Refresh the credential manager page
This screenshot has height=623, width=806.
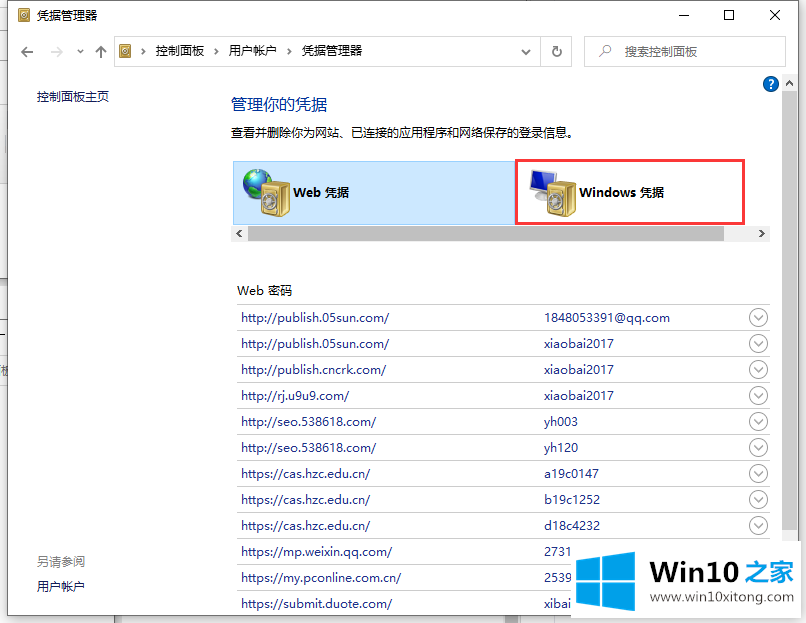tap(557, 51)
